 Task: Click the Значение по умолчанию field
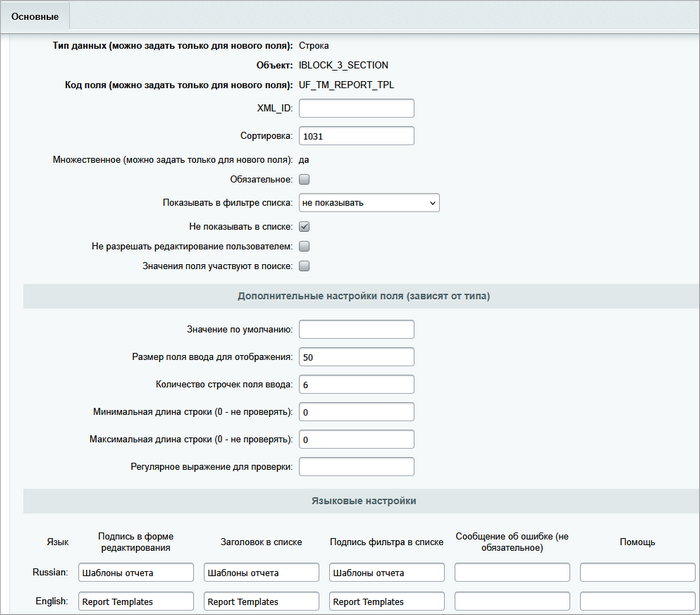(356, 330)
